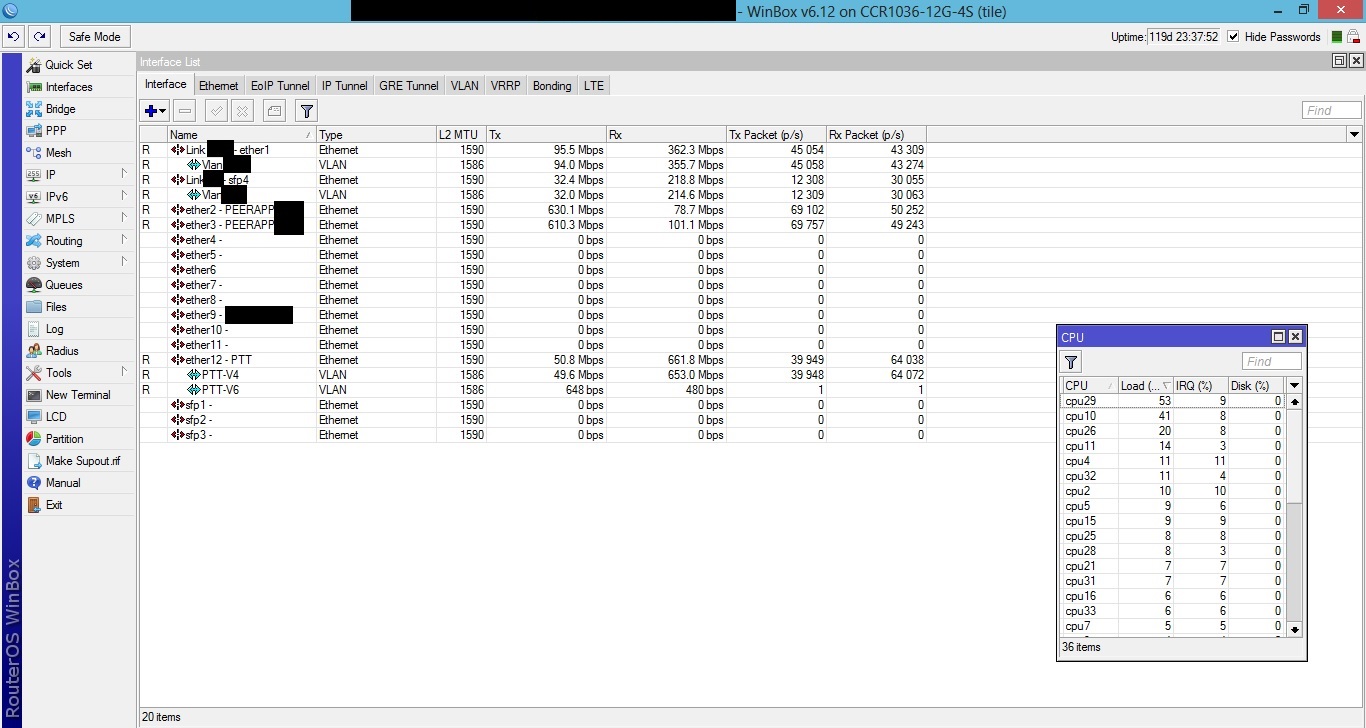The height and width of the screenshot is (728, 1366).
Task: Maximize the Interface List panel
Action: (x=1339, y=61)
